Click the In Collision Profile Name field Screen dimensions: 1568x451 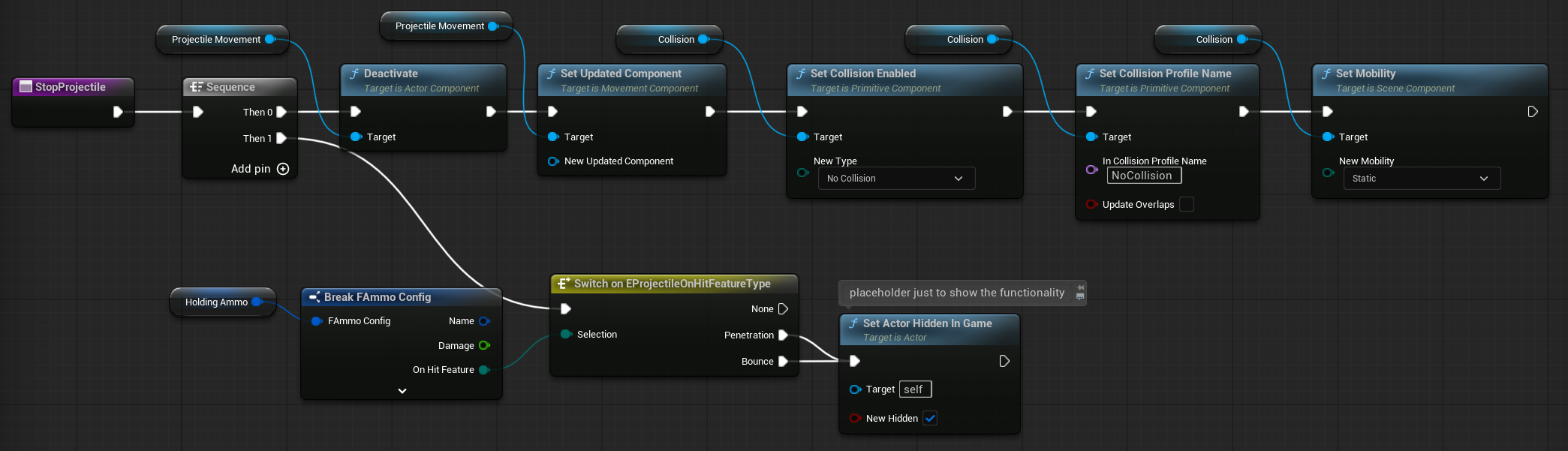[1144, 176]
